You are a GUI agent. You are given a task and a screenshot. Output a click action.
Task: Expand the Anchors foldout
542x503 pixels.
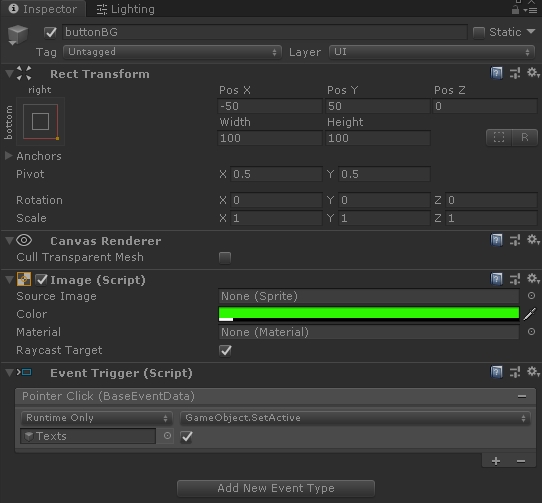(9, 156)
